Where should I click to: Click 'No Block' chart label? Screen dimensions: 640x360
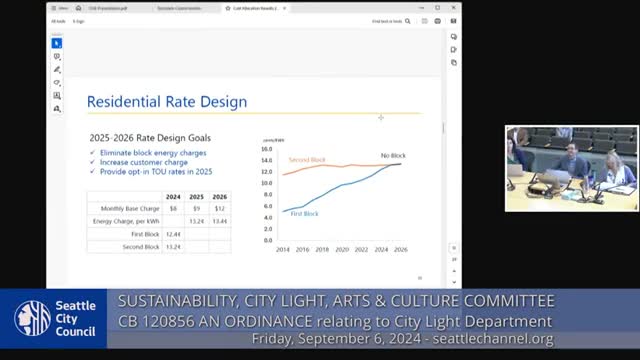click(393, 156)
